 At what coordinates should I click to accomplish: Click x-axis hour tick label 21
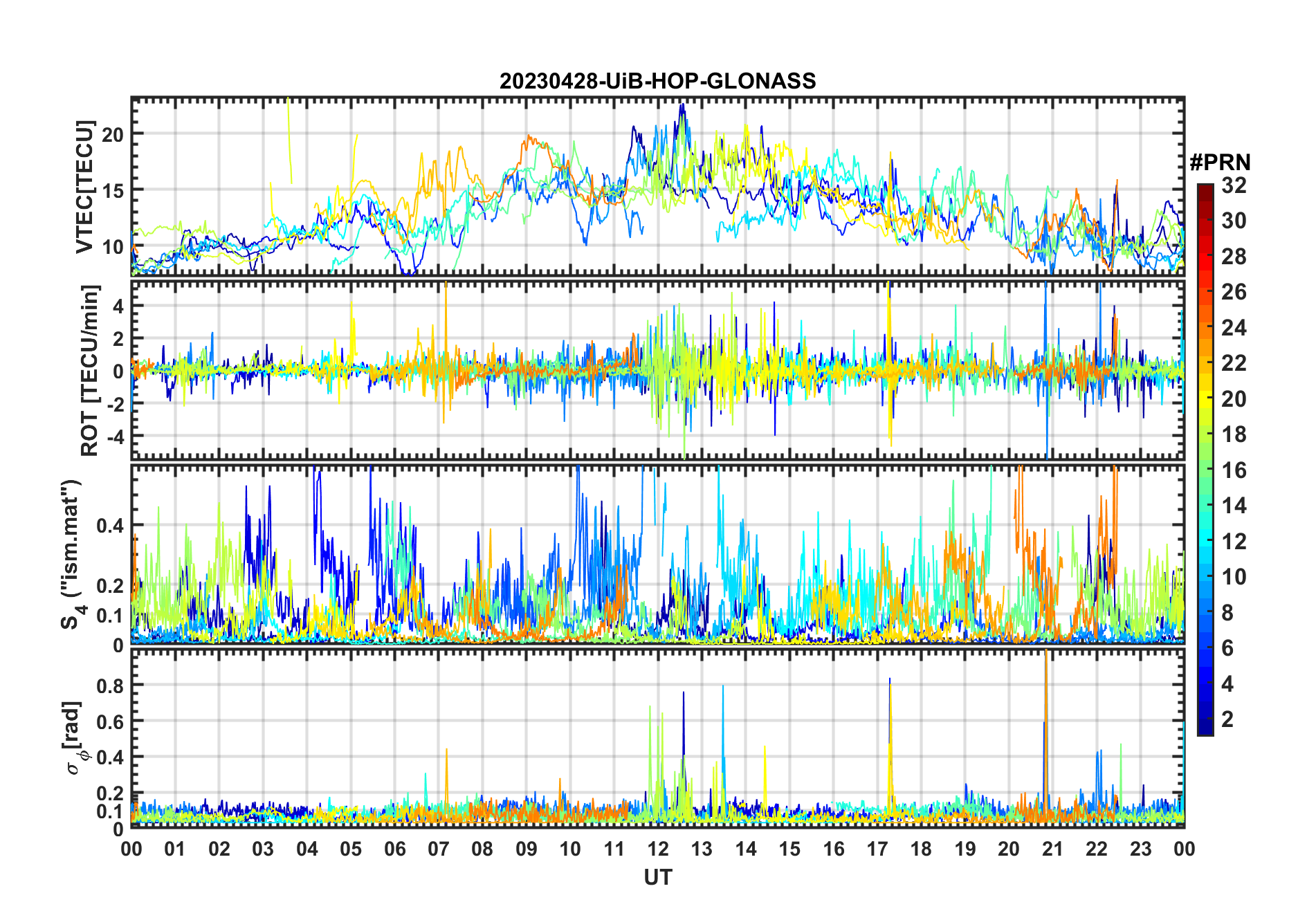(1053, 849)
